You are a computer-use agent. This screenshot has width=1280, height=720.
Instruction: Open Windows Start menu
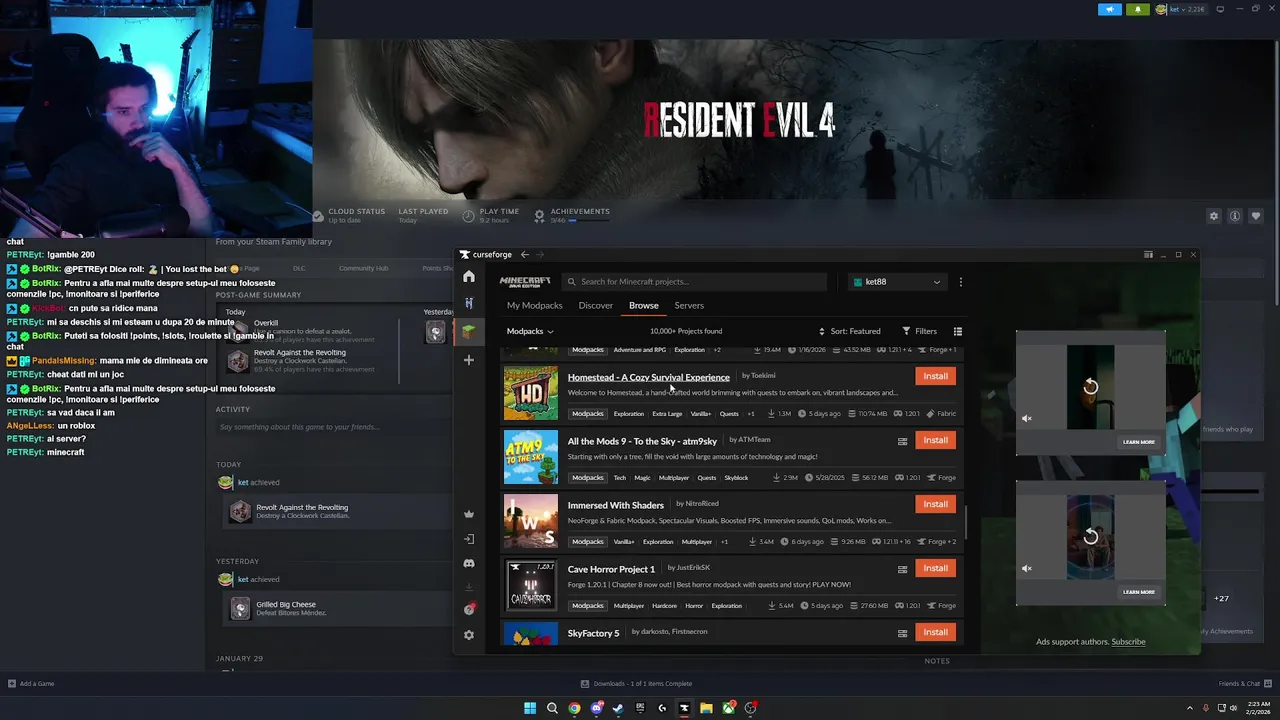[x=530, y=708]
